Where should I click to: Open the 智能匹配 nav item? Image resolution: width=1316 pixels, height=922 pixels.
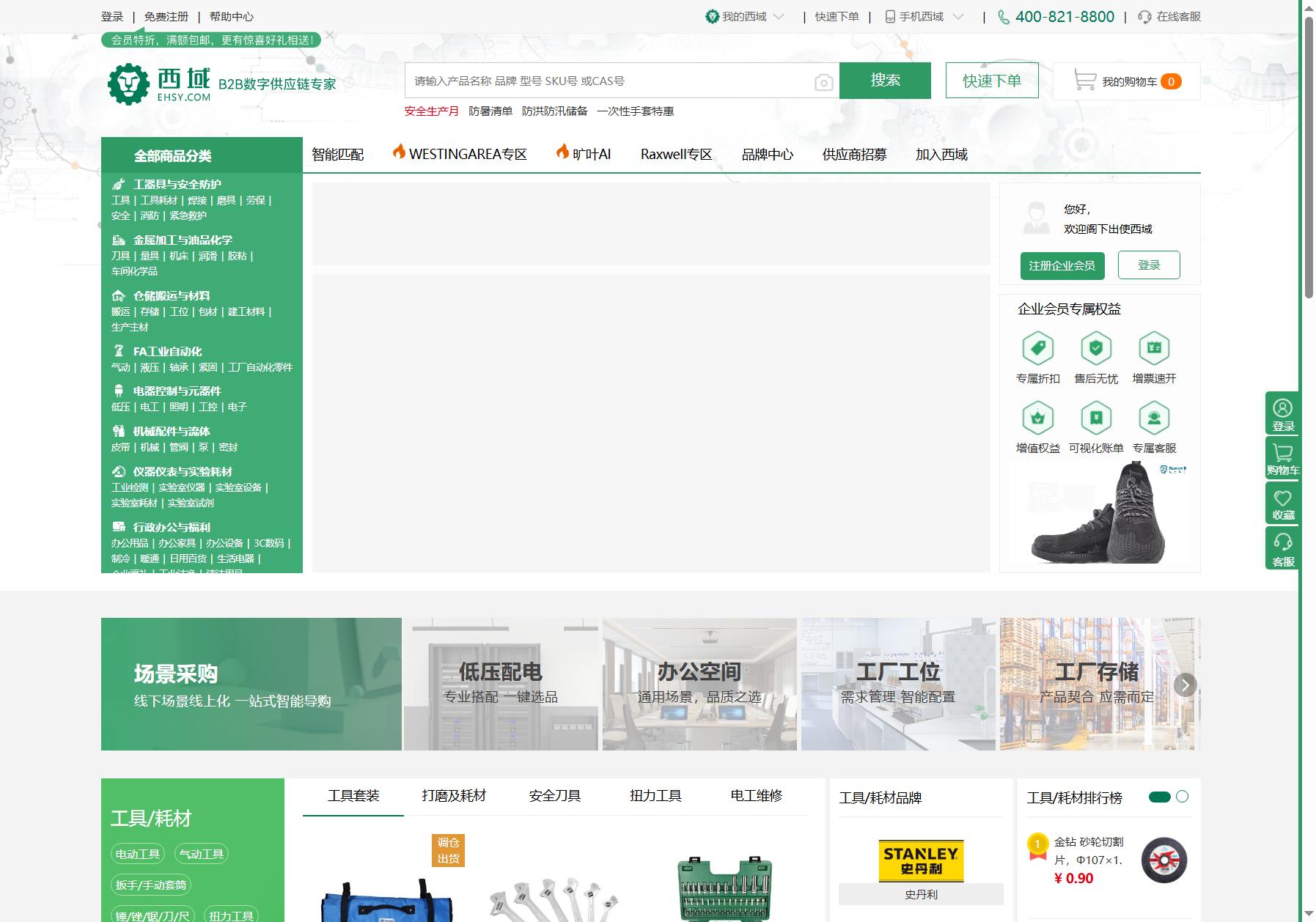coord(337,155)
